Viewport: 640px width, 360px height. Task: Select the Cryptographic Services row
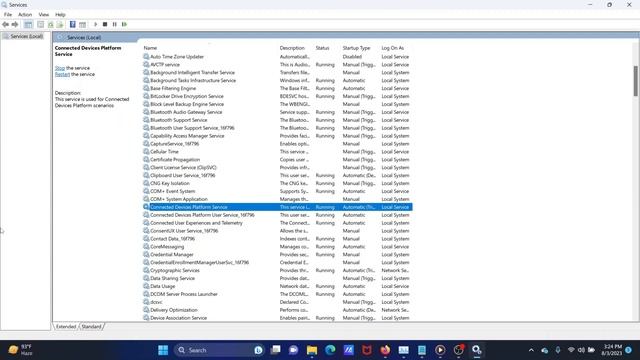pyautogui.click(x=278, y=271)
